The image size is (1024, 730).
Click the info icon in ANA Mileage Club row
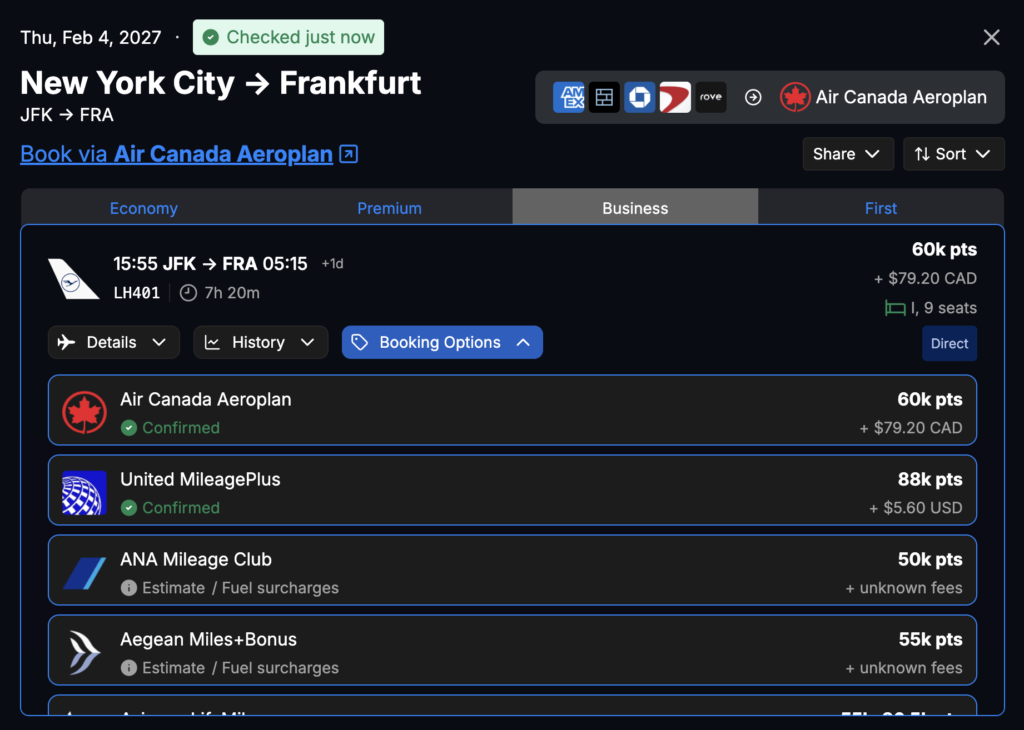point(129,588)
